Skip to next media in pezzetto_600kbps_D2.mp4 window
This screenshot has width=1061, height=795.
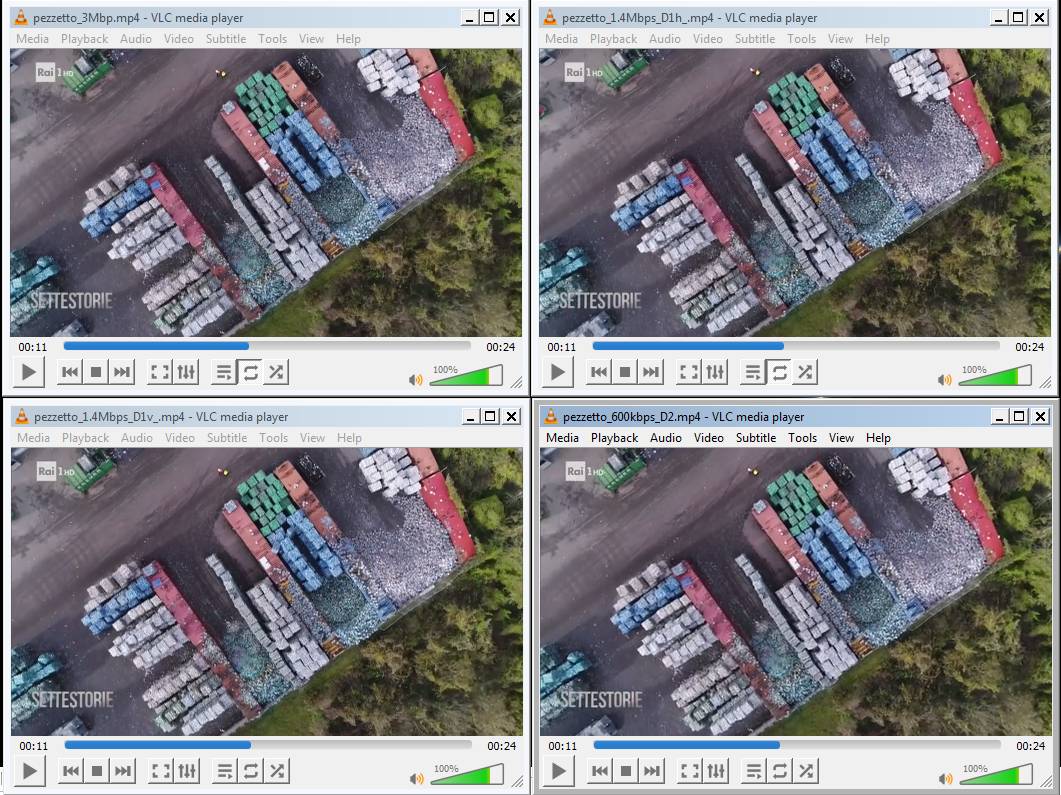tap(652, 771)
